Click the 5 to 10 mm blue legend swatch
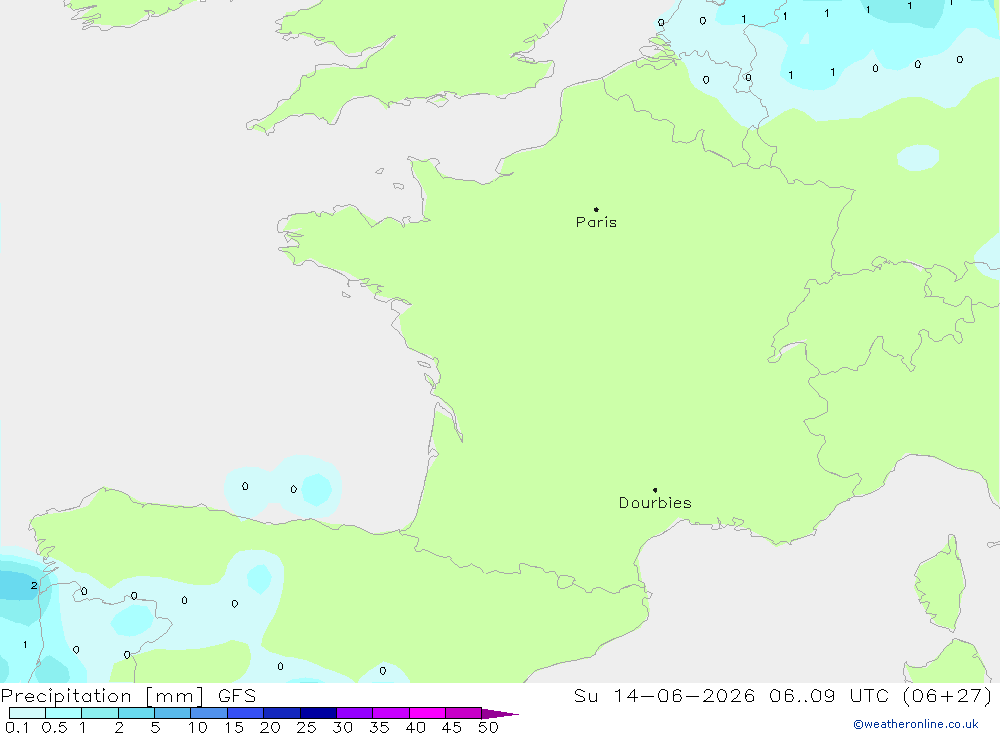1000x733 pixels. pyautogui.click(x=172, y=713)
